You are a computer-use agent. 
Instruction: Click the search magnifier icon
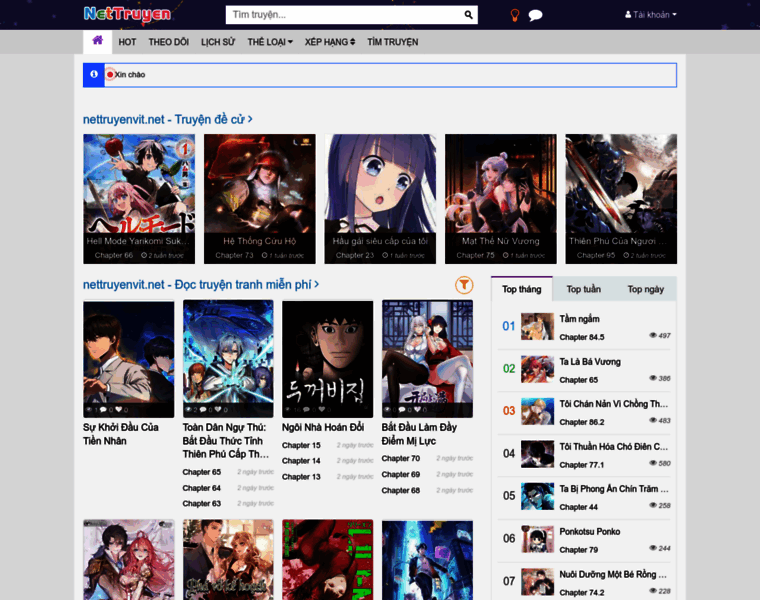(468, 15)
